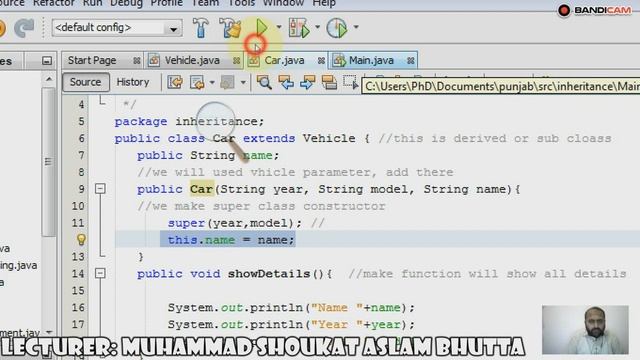Open the Tools menu
Viewport: 640px width, 360px height.
[241, 3]
